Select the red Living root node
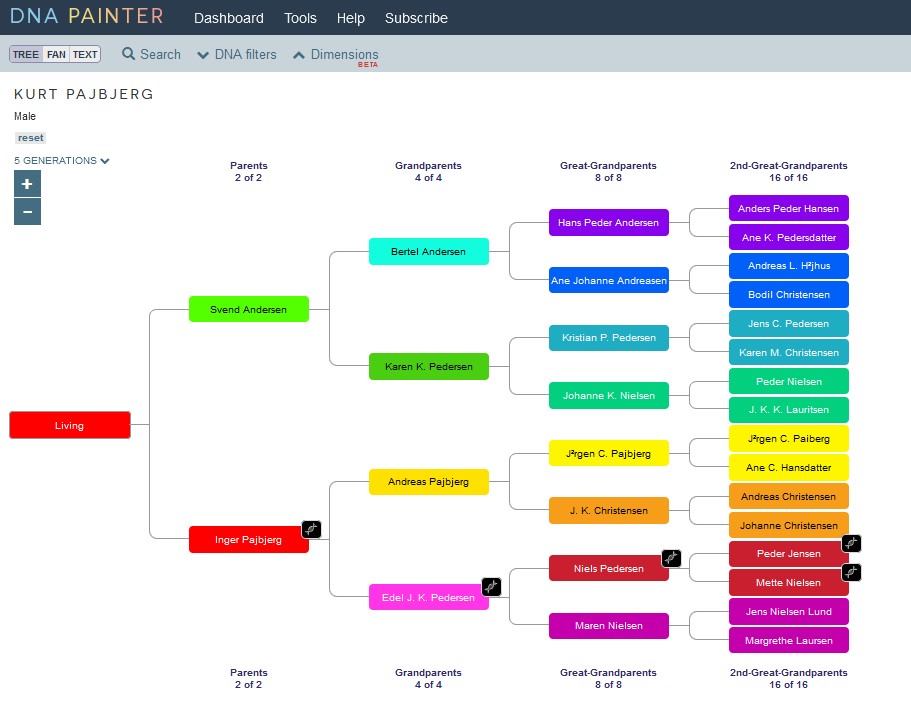The width and height of the screenshot is (911, 705). (70, 425)
